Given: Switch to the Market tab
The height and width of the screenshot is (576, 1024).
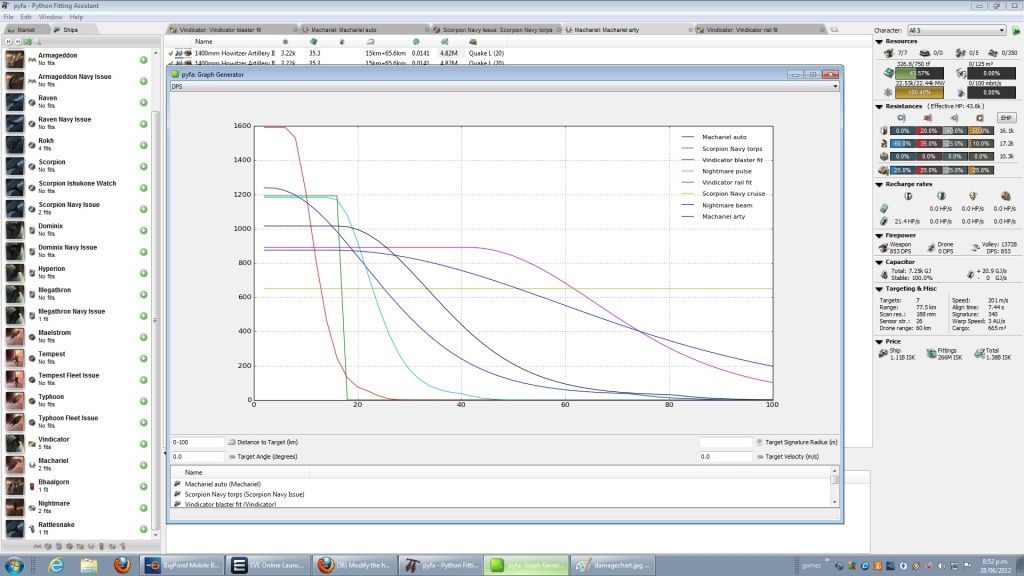Looking at the screenshot, I should point(26,30).
